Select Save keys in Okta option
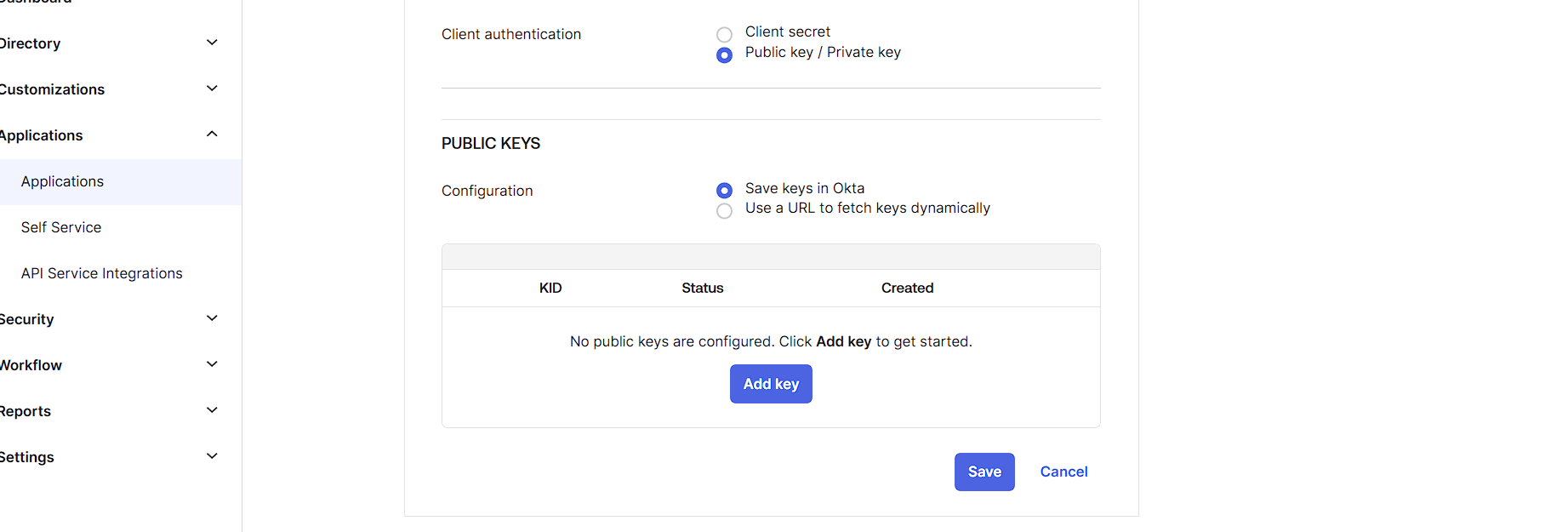 tap(724, 190)
